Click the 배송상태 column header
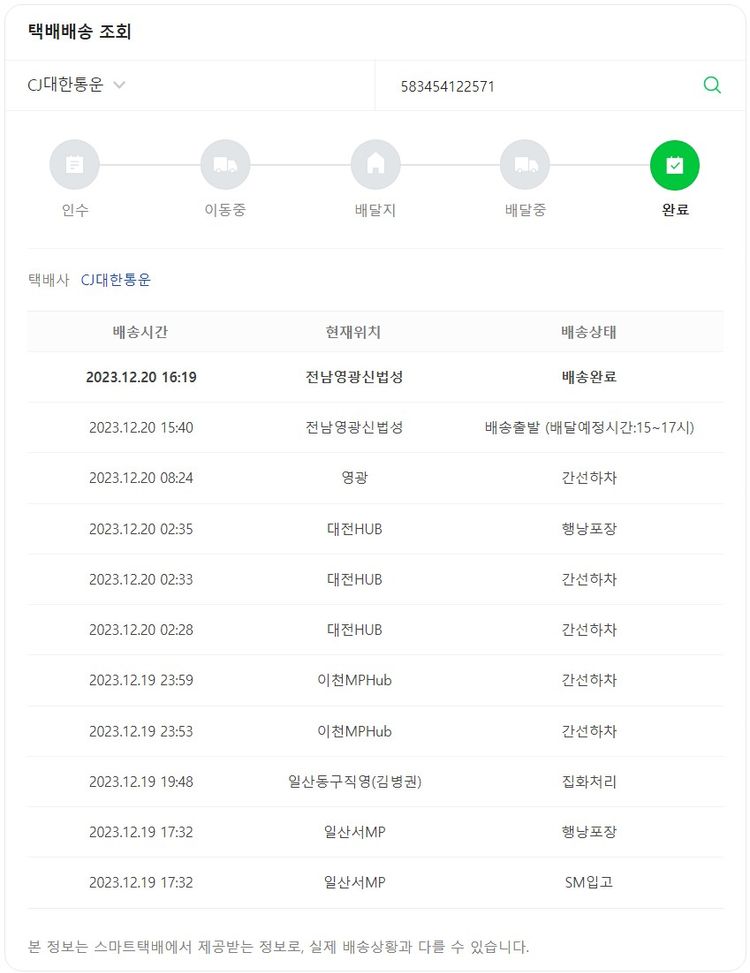 coord(589,332)
